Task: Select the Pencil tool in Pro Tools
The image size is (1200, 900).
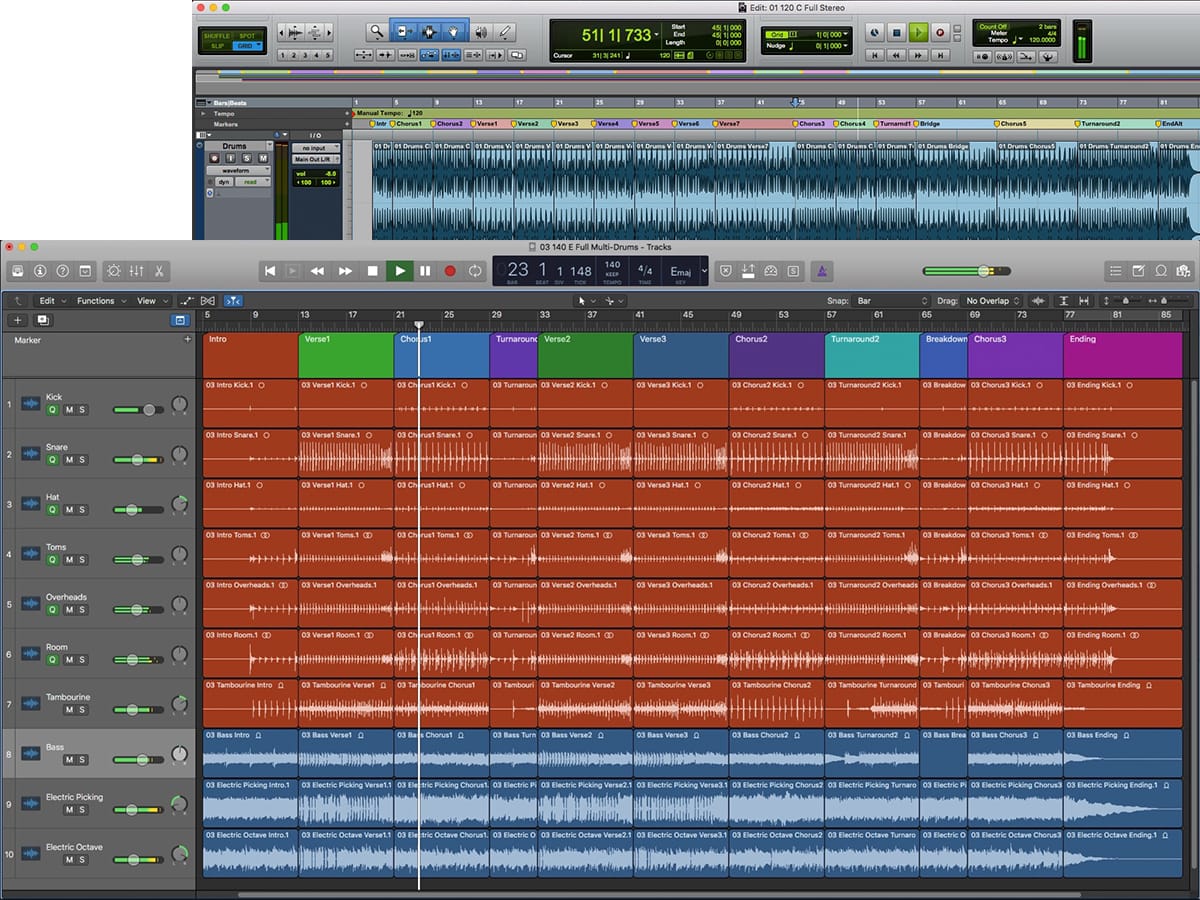Action: [x=505, y=32]
